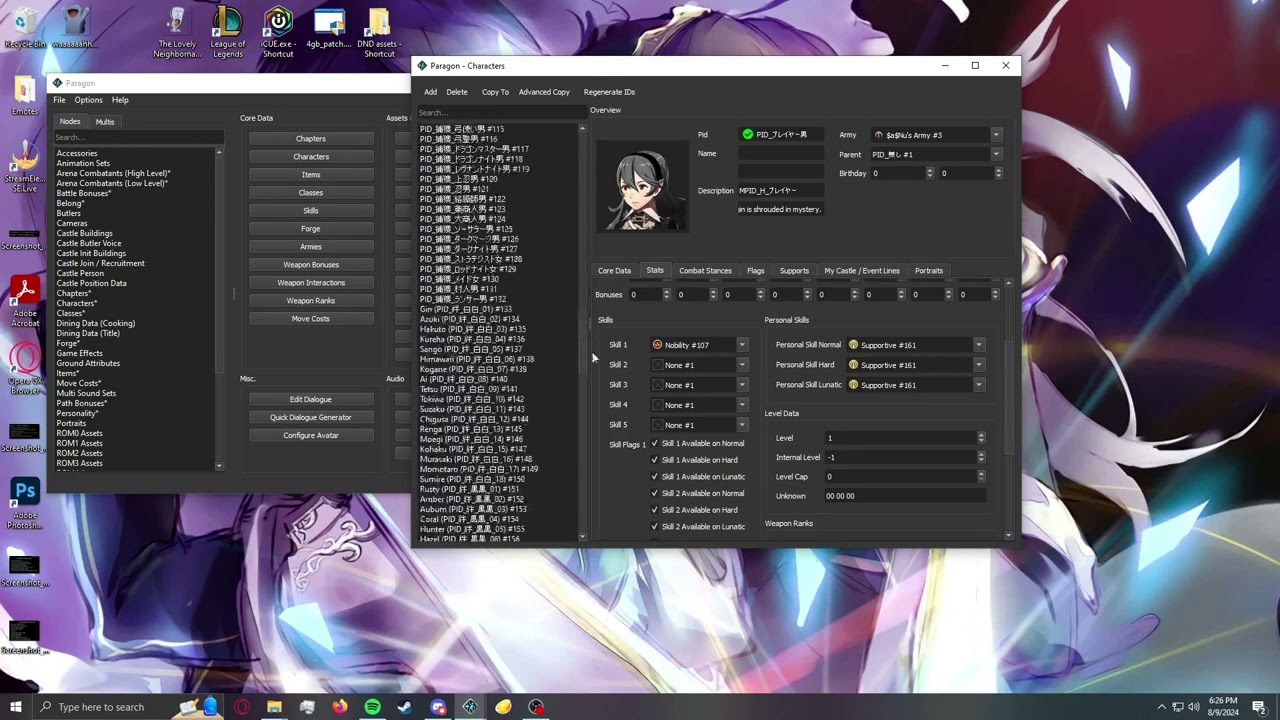Click the Windows Start button
The height and width of the screenshot is (720, 1280).
[16, 707]
